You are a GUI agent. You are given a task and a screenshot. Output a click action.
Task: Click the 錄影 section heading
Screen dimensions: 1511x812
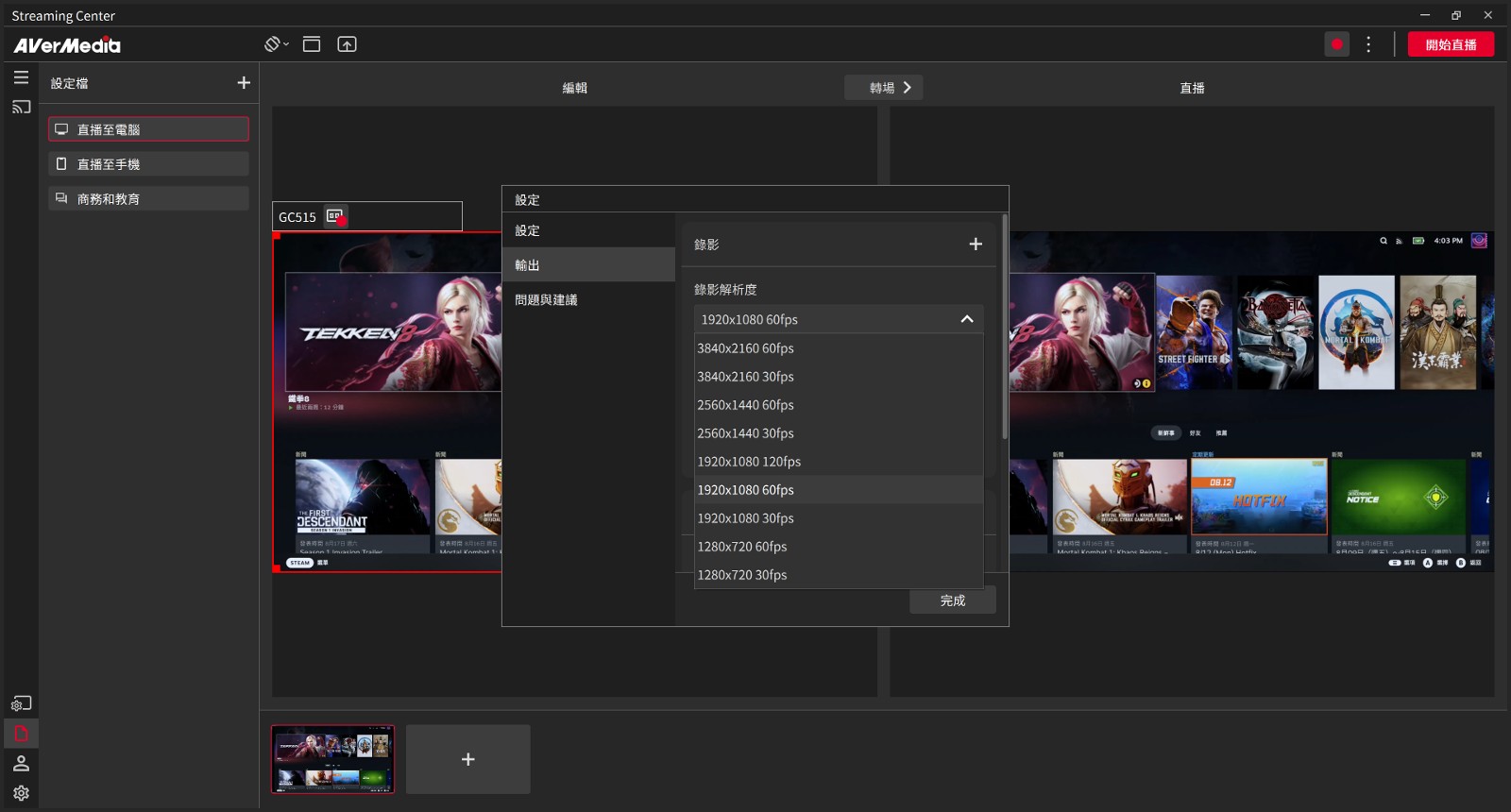tap(706, 245)
